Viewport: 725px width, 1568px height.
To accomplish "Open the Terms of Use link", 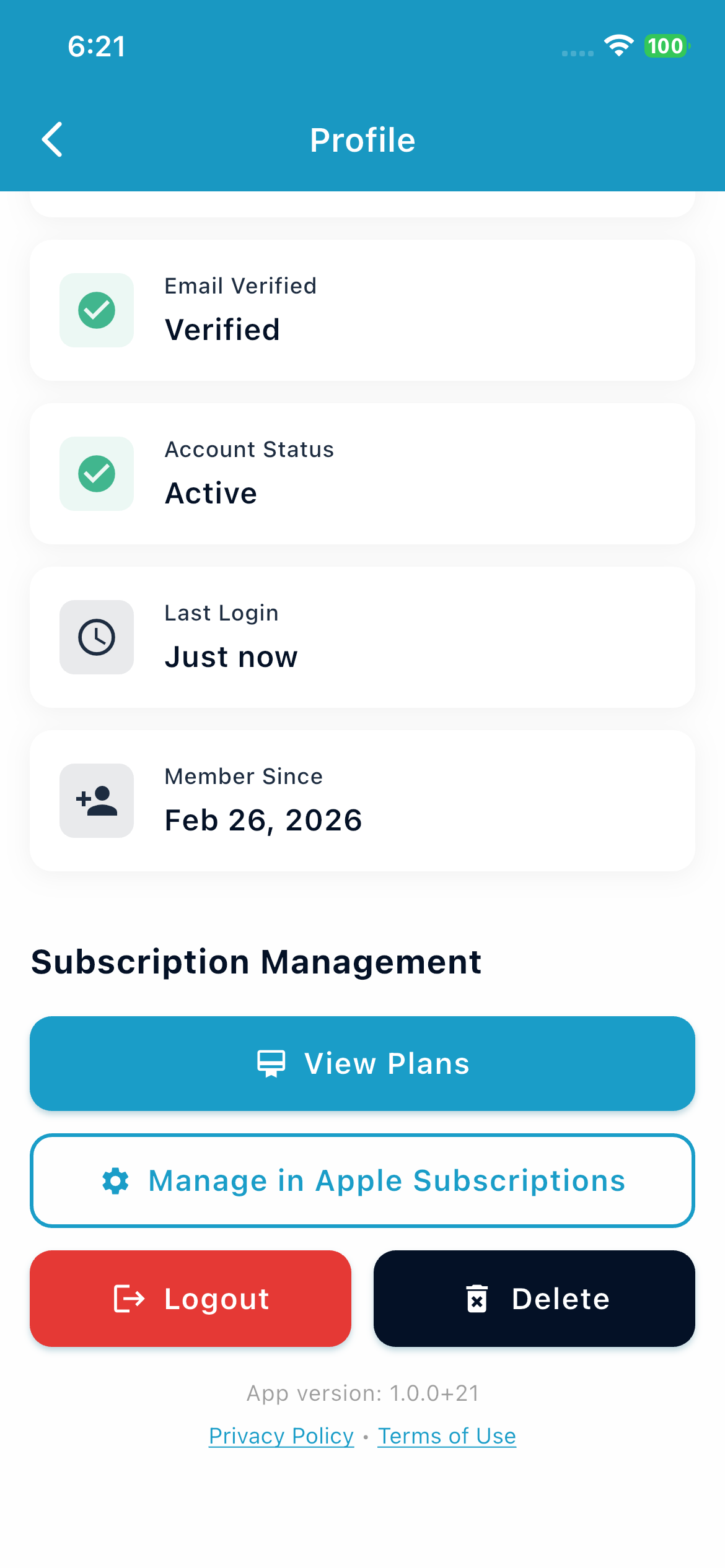I will 447,1436.
